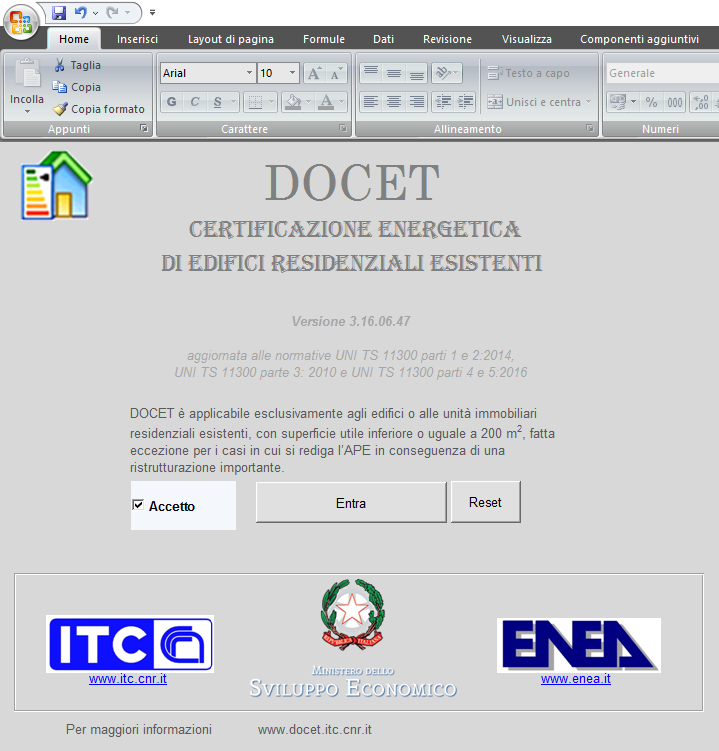Use Copia formato format painter

click(x=99, y=109)
